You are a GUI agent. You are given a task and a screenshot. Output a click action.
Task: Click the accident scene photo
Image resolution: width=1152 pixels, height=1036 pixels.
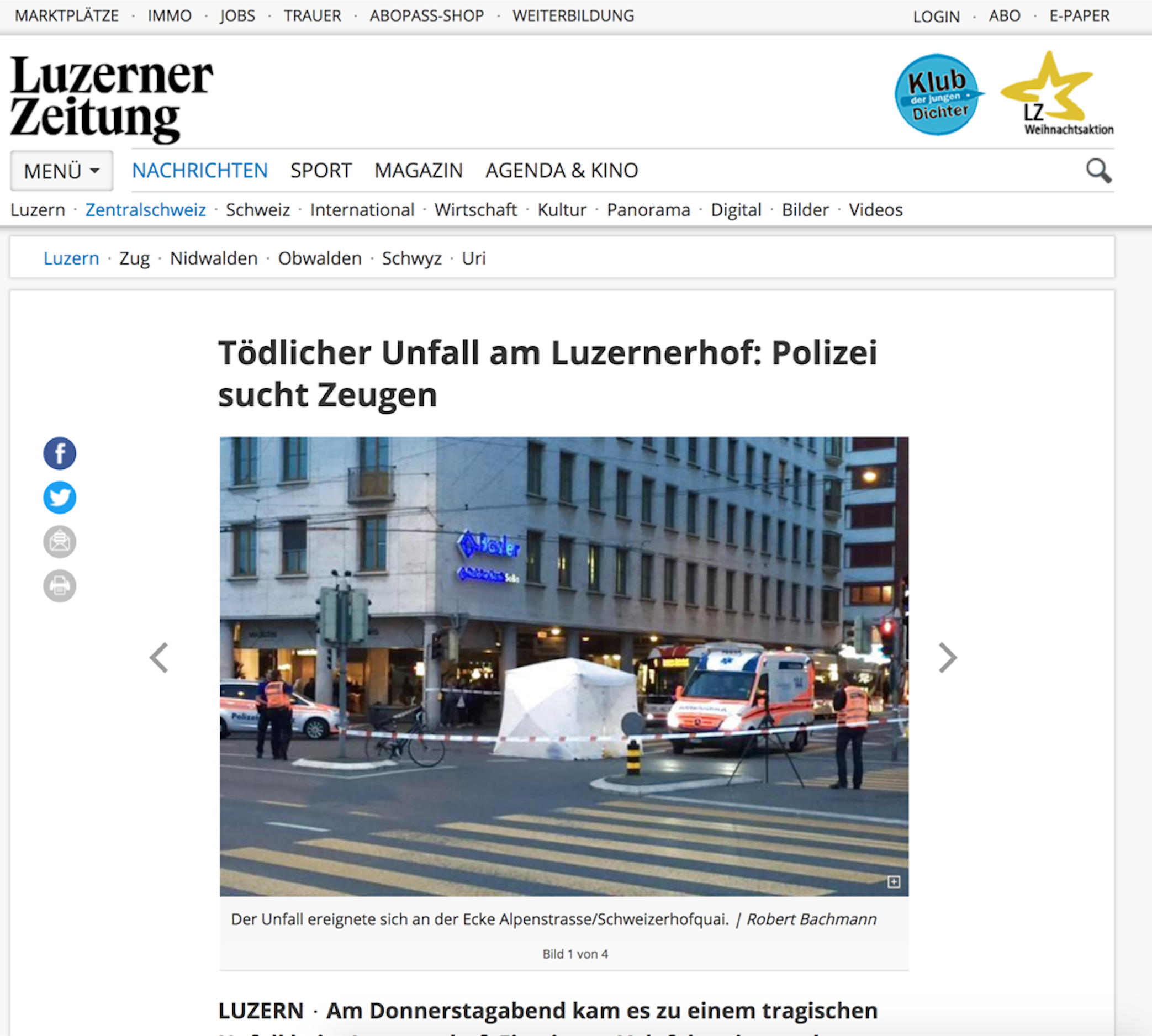[x=564, y=667]
